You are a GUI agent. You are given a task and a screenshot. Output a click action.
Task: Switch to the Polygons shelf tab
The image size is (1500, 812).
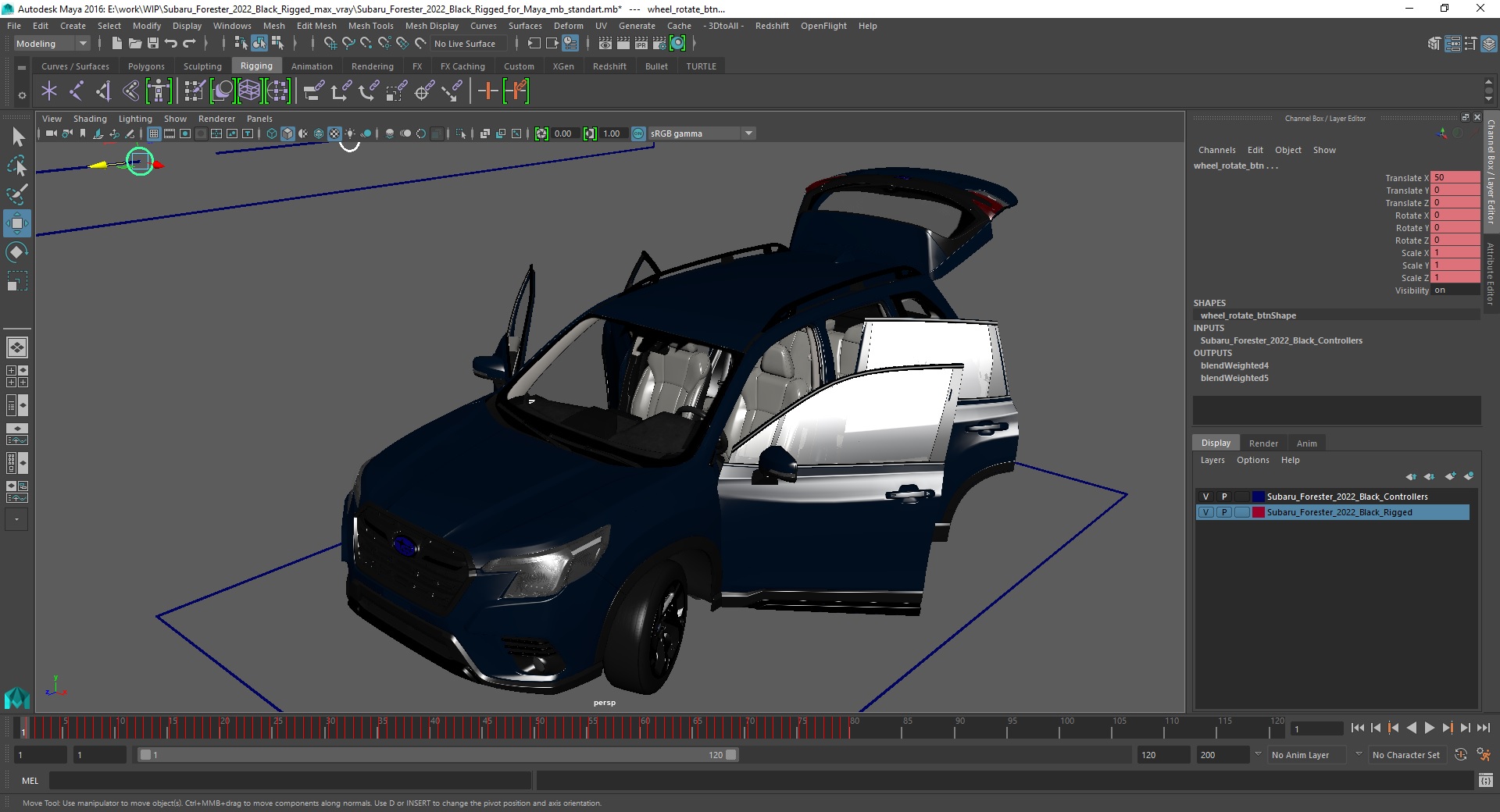[x=146, y=66]
